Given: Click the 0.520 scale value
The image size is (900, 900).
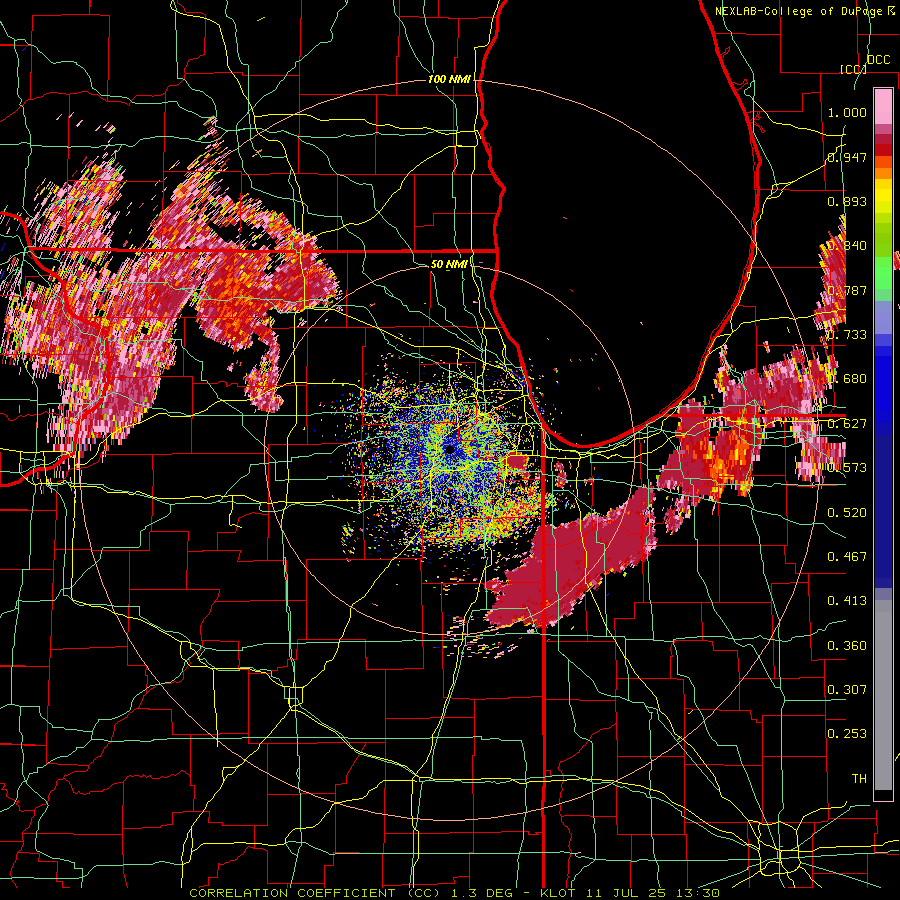Looking at the screenshot, I should (847, 513).
